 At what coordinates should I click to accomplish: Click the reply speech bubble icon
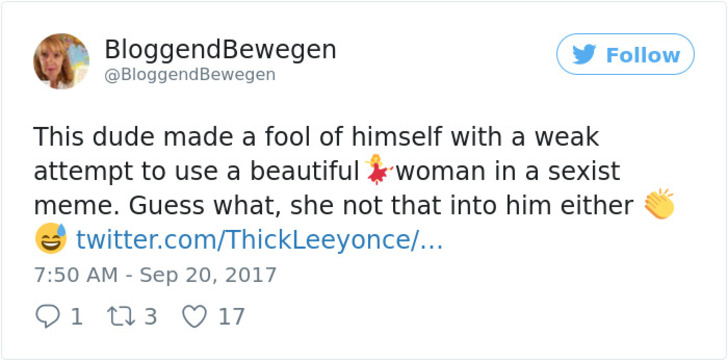(x=48, y=317)
